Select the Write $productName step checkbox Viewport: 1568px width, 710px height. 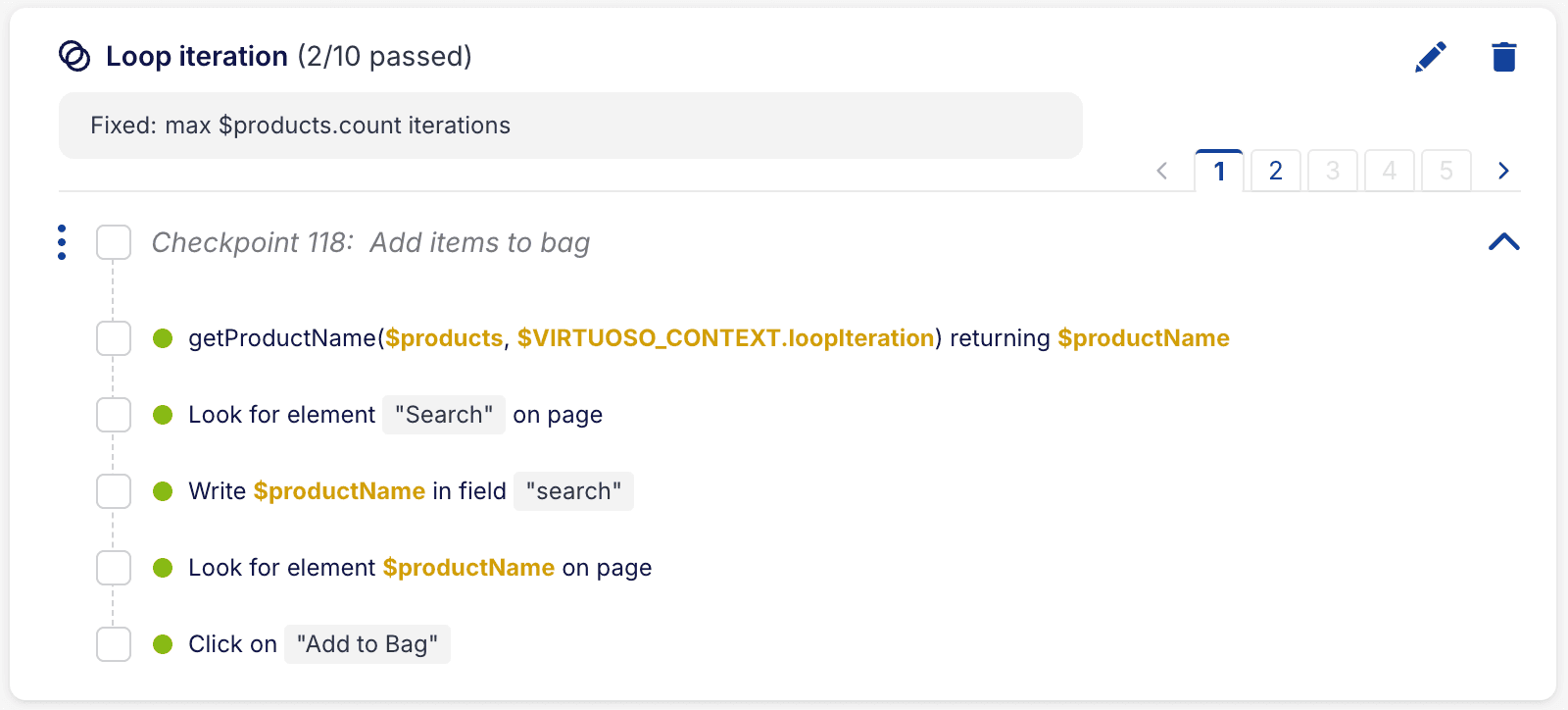click(114, 491)
